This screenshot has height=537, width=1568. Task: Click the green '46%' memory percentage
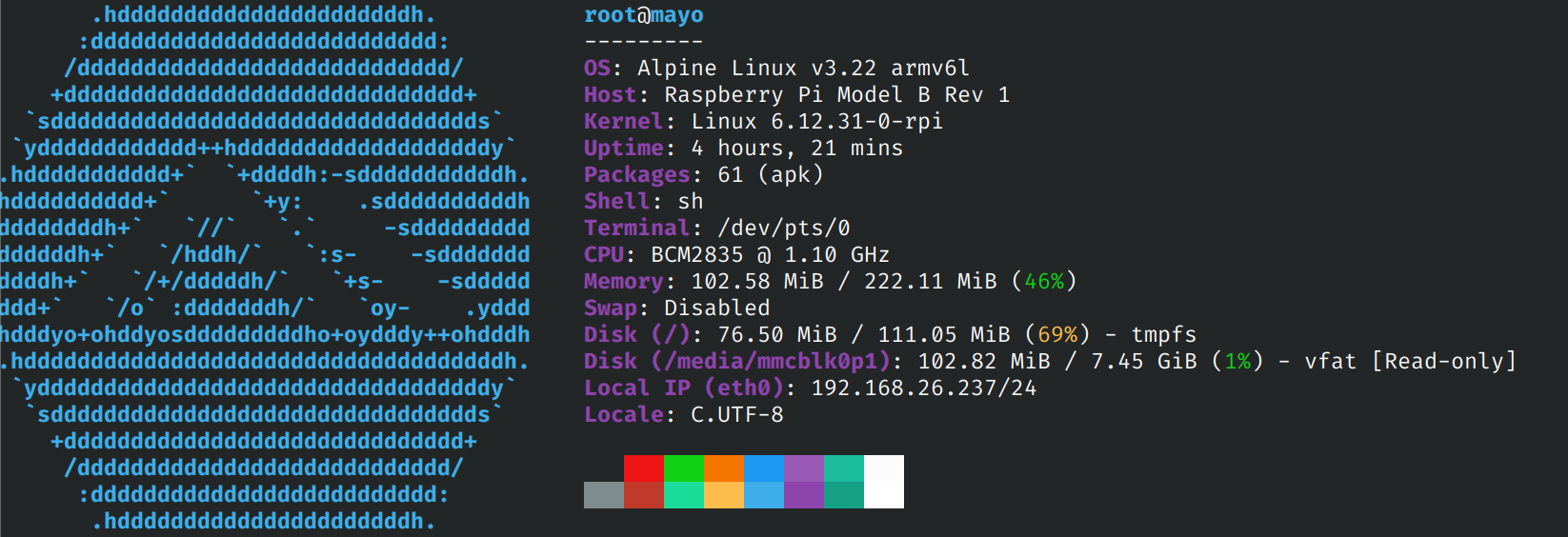point(1044,282)
